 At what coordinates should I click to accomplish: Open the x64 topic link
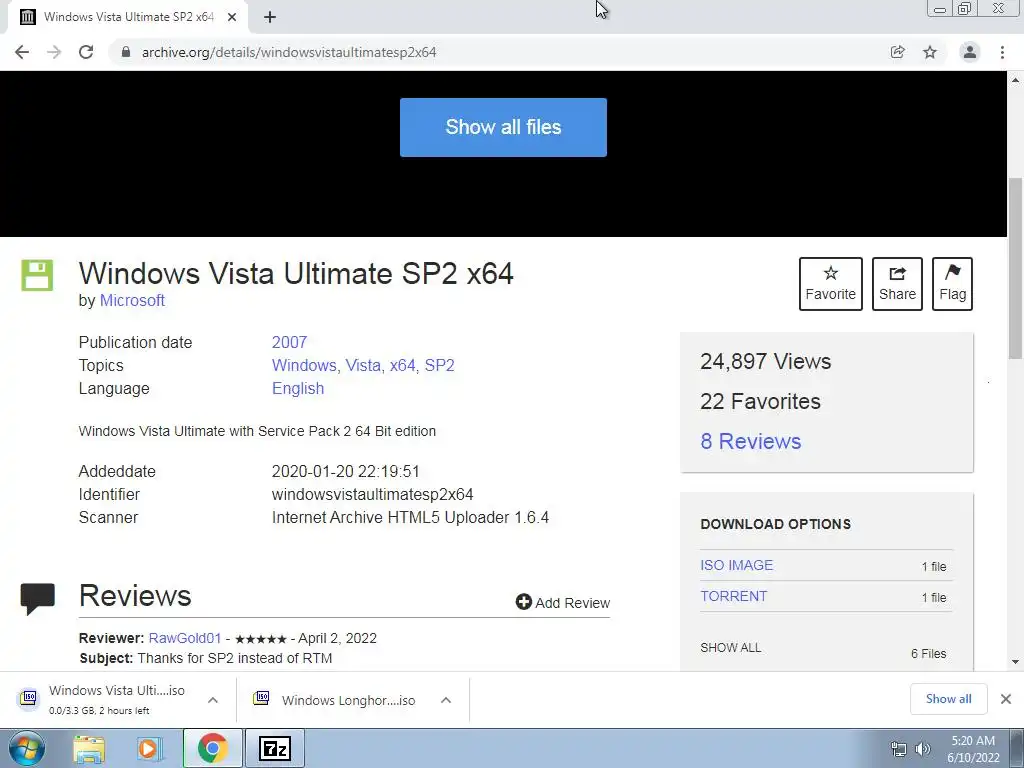coord(402,365)
